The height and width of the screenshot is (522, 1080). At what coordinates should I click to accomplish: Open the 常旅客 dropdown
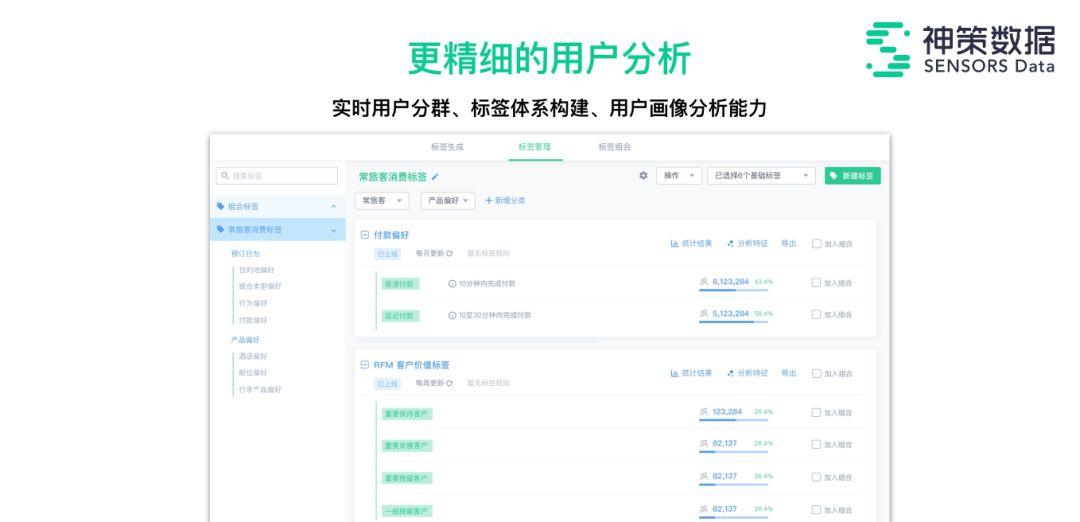click(x=382, y=200)
